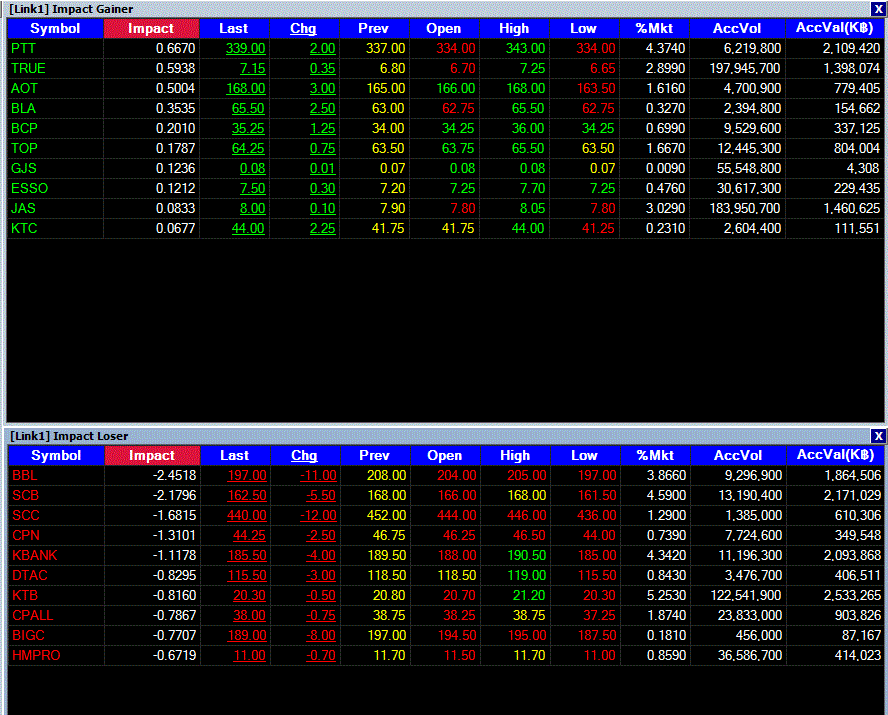The width and height of the screenshot is (888, 715).
Task: Click TRUE AccVol value 197,945,700
Action: (x=745, y=68)
